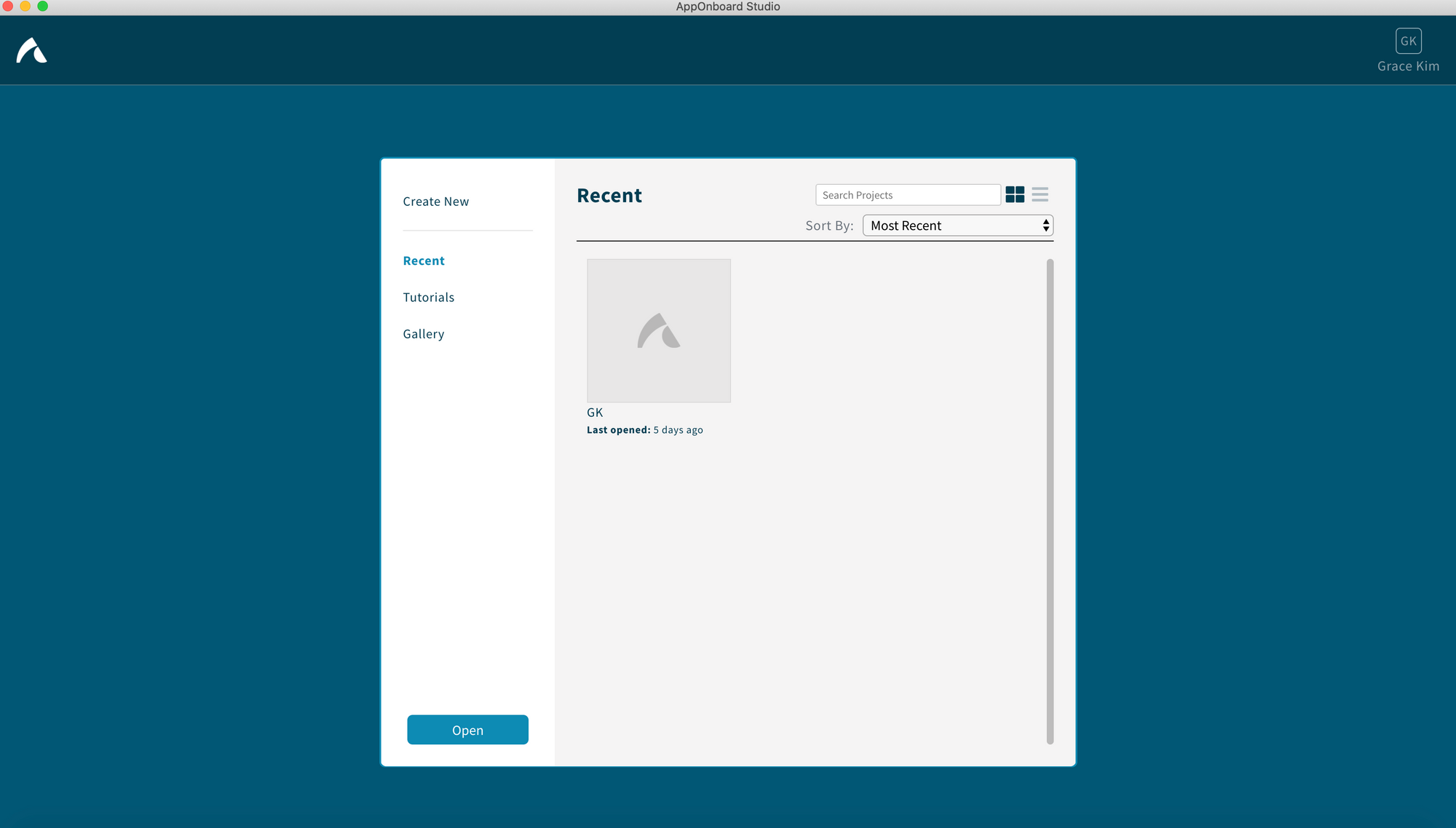Viewport: 1456px width, 828px height.
Task: Switch to grid view layout
Action: [x=1015, y=194]
